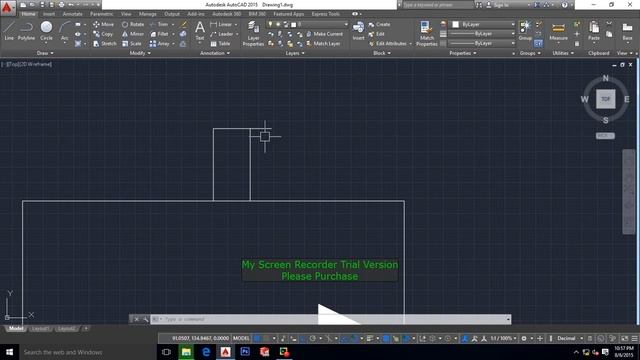
Task: Click the Rotate tool
Action: point(133,24)
